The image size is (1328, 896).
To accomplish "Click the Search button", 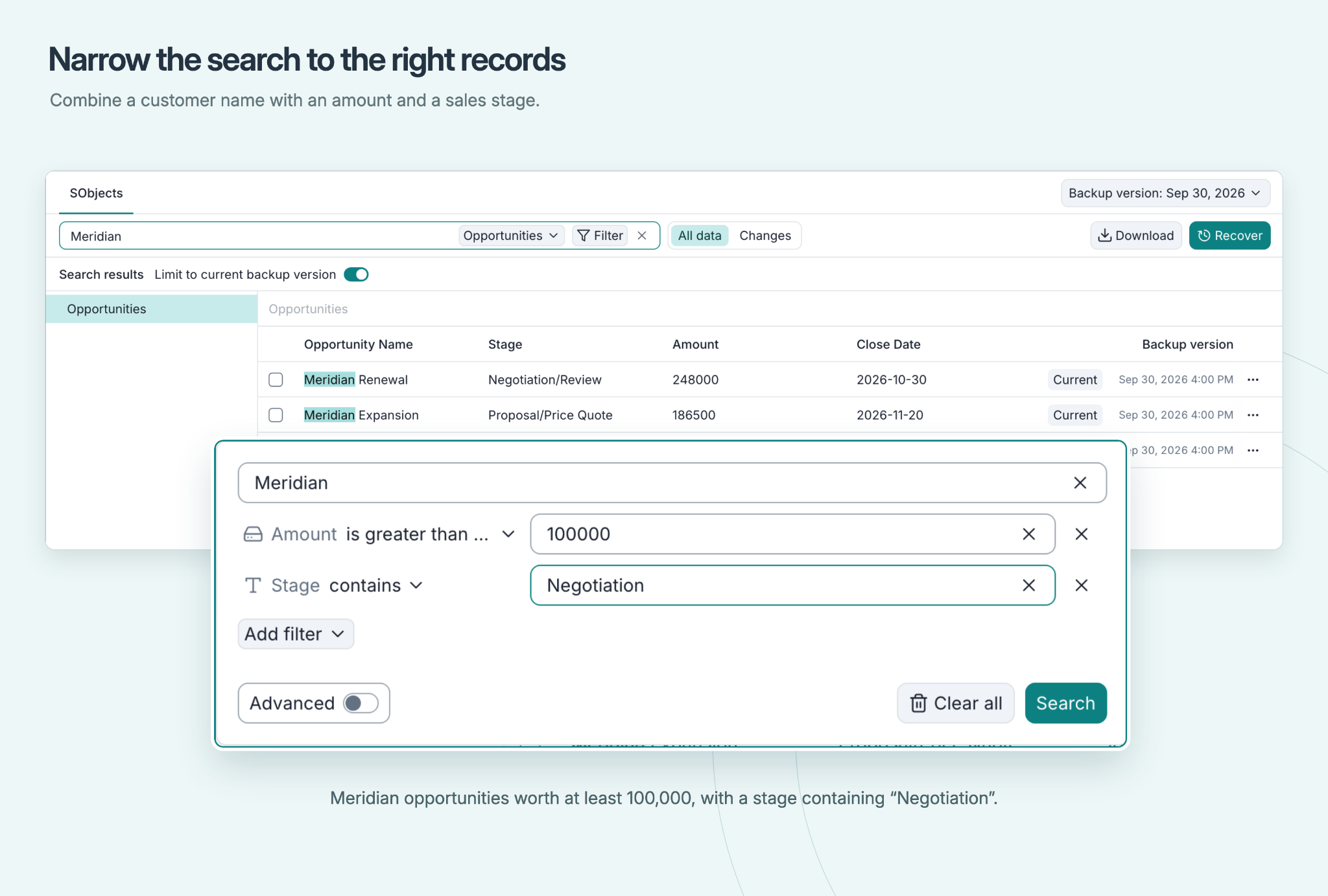I will [1065, 703].
